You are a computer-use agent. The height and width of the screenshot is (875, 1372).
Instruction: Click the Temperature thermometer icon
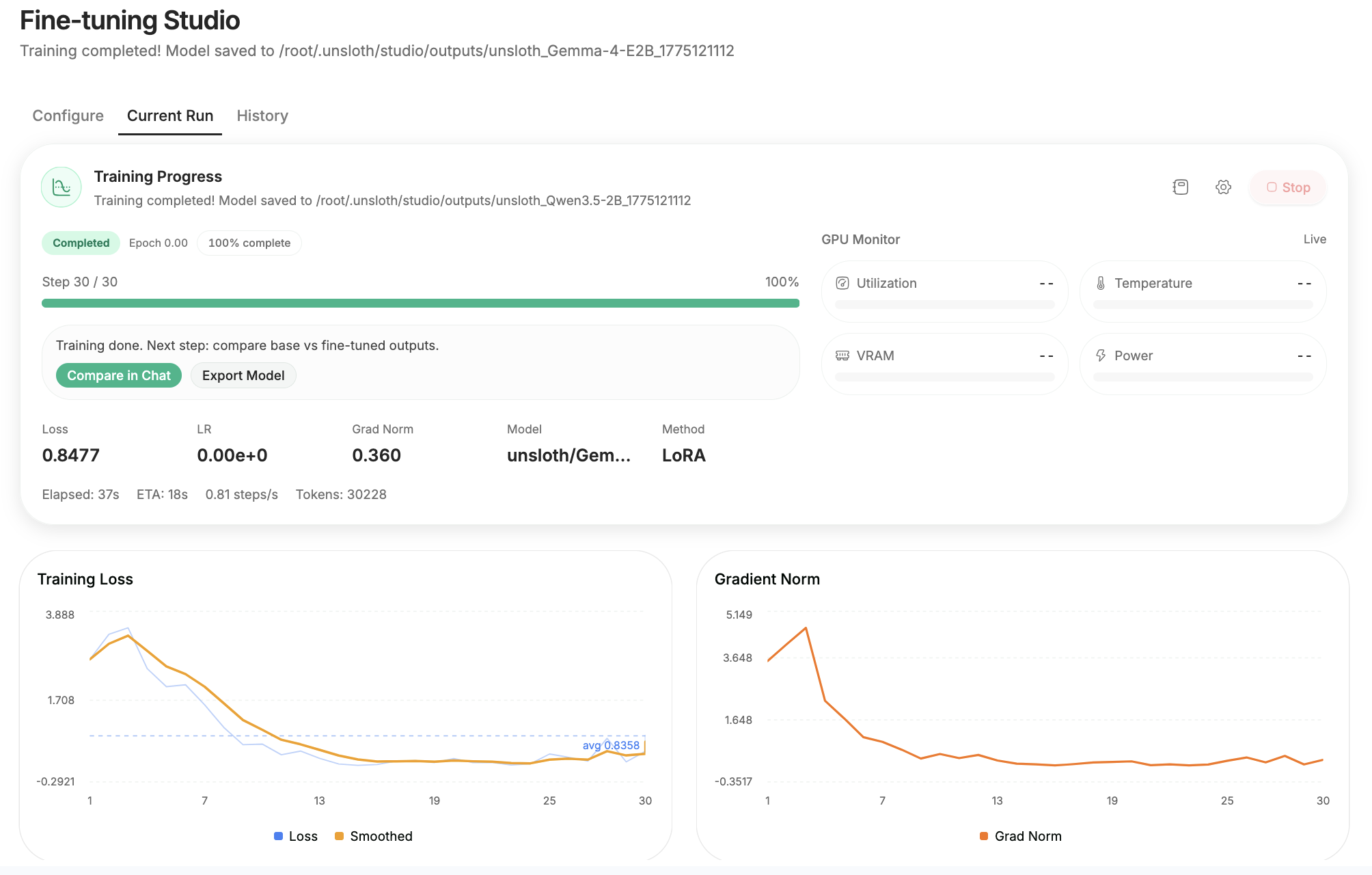1101,283
